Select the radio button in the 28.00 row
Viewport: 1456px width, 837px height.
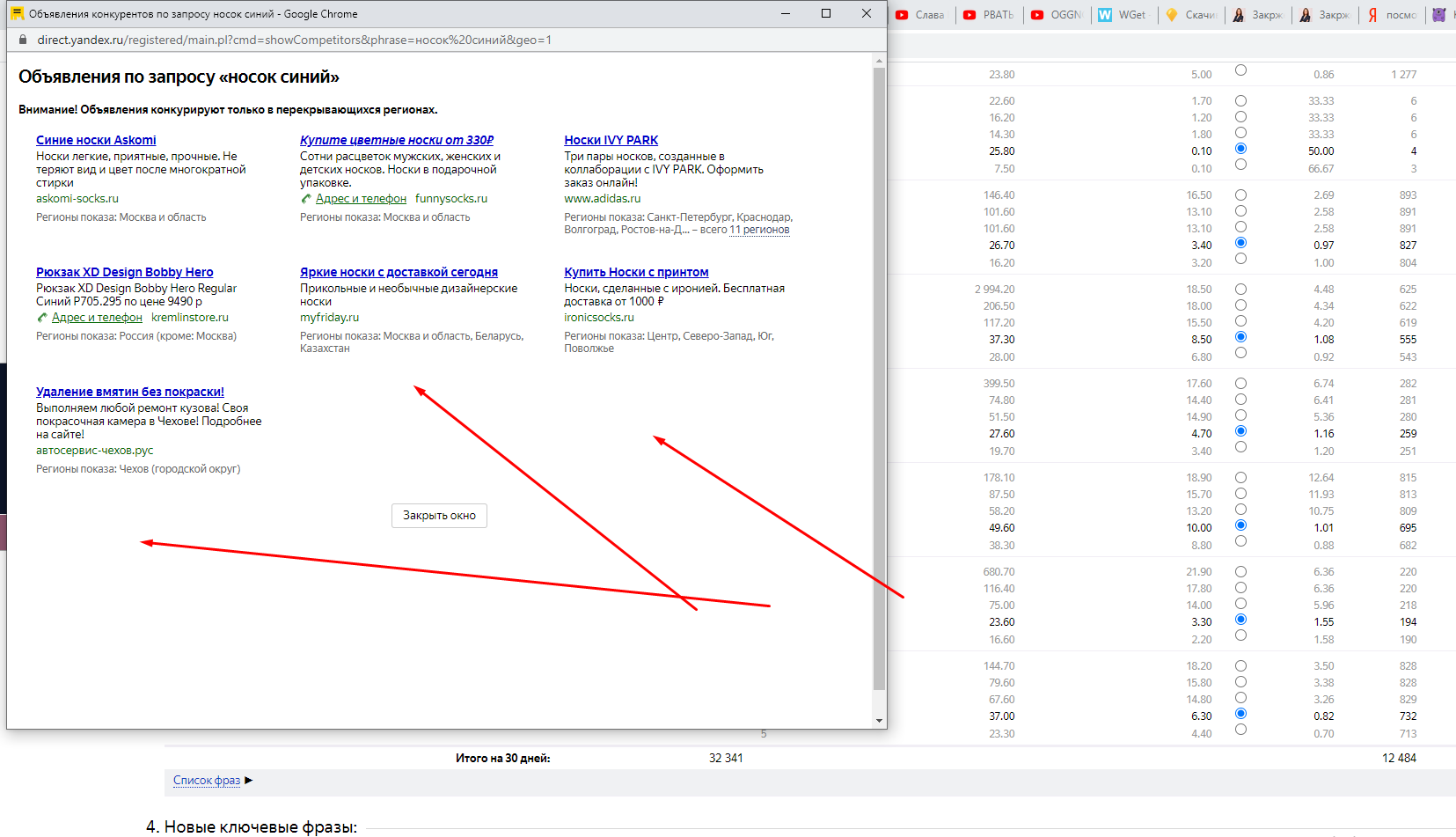pyautogui.click(x=1240, y=353)
